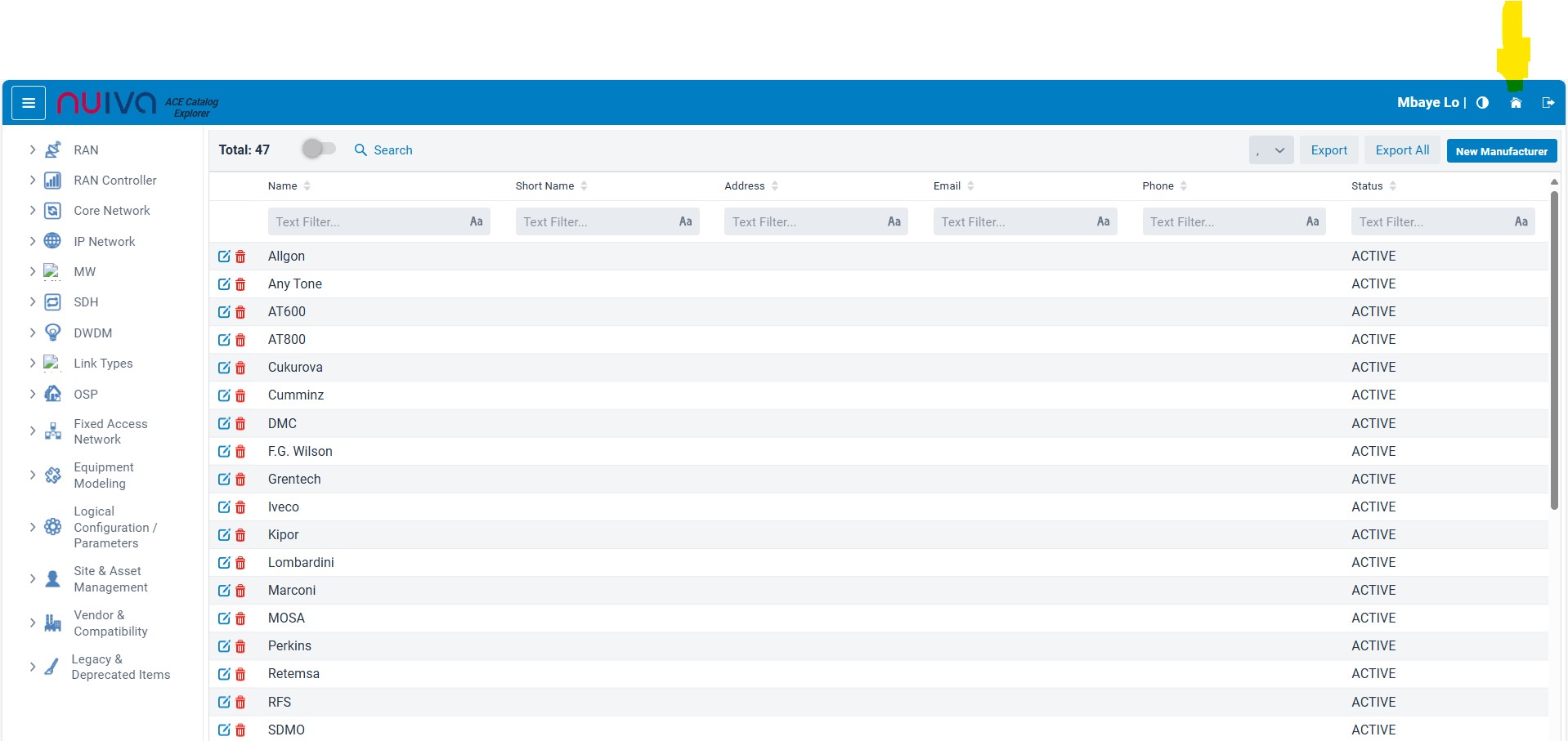Expand the RAN Controller tree item
Screen dimensions: 1568x741
pos(33,181)
